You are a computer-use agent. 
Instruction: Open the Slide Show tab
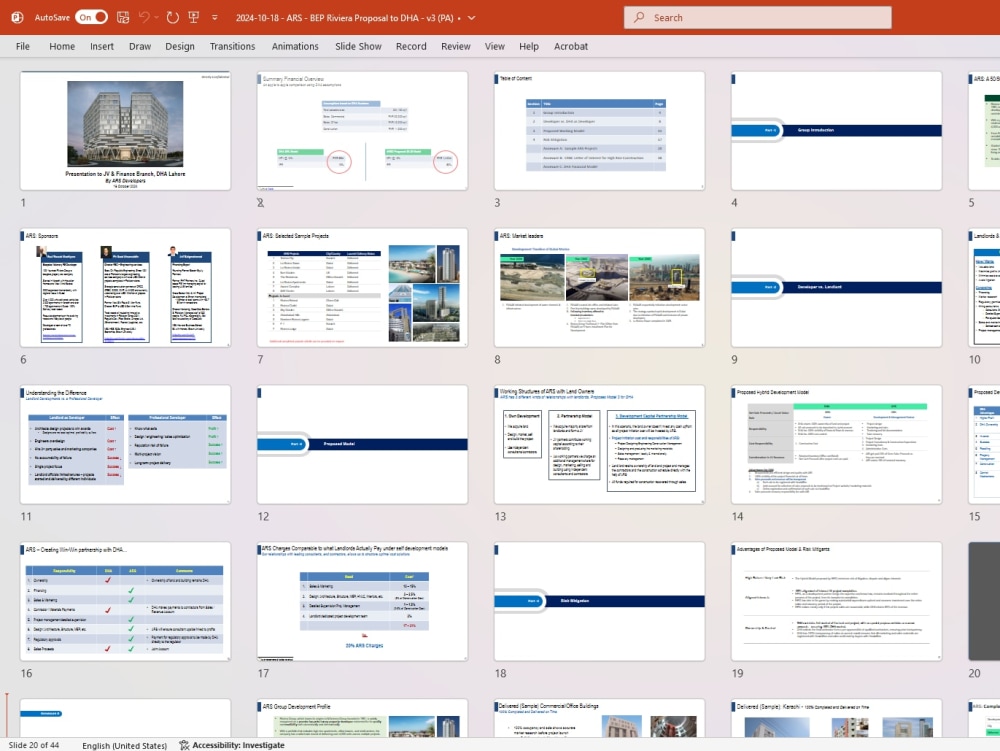pos(358,47)
